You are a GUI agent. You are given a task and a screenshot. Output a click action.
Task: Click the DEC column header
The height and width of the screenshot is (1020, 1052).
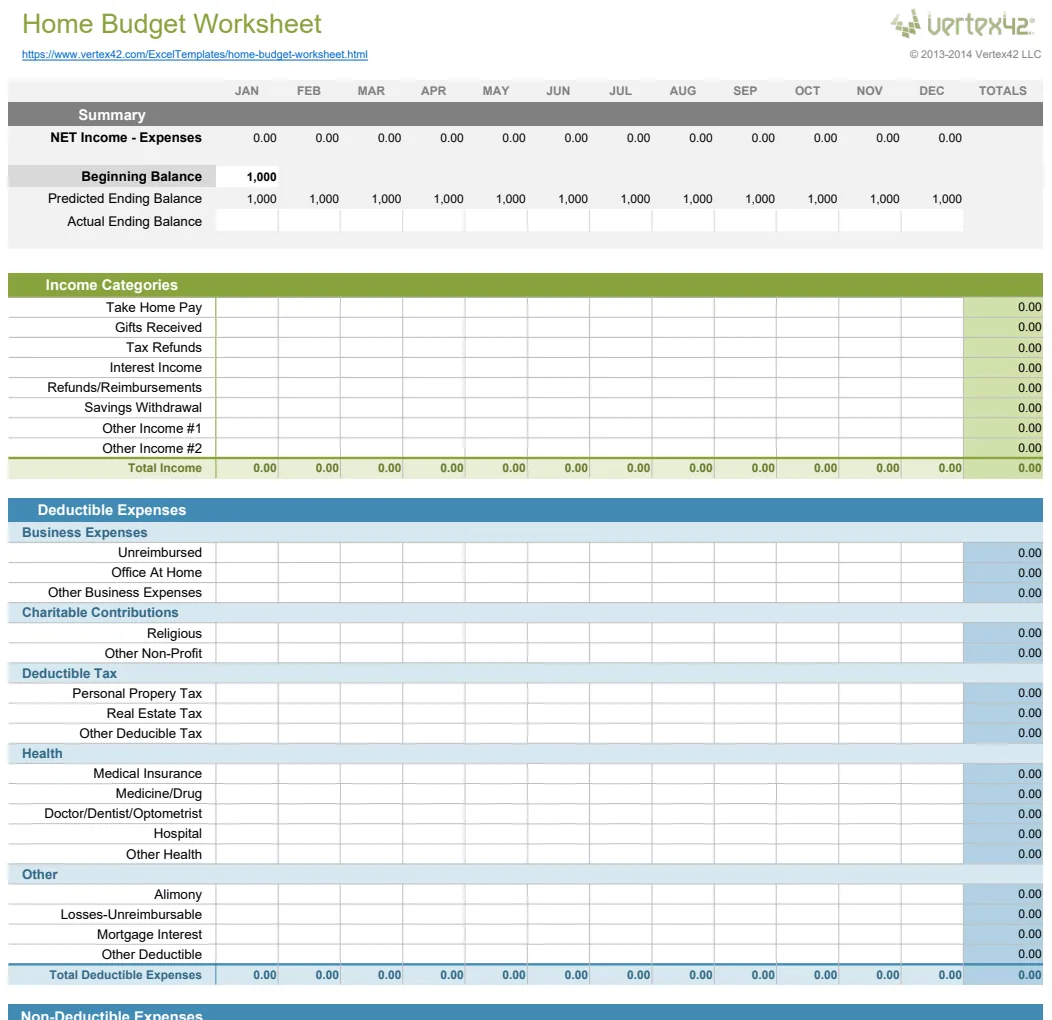932,91
